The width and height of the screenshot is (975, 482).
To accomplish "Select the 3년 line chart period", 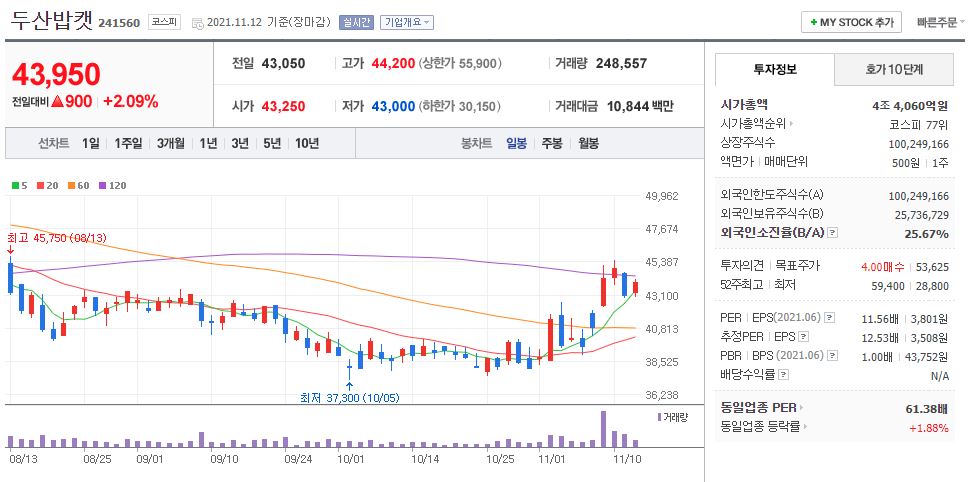I will point(240,144).
